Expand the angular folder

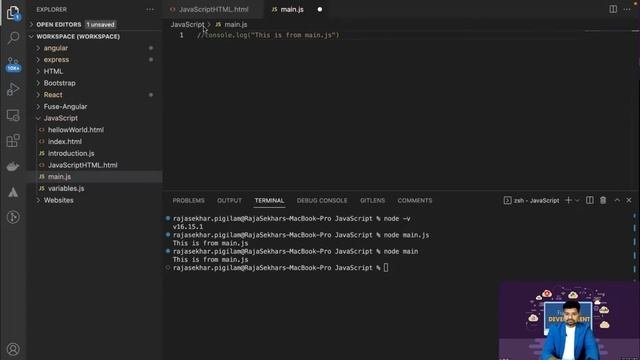(56, 48)
